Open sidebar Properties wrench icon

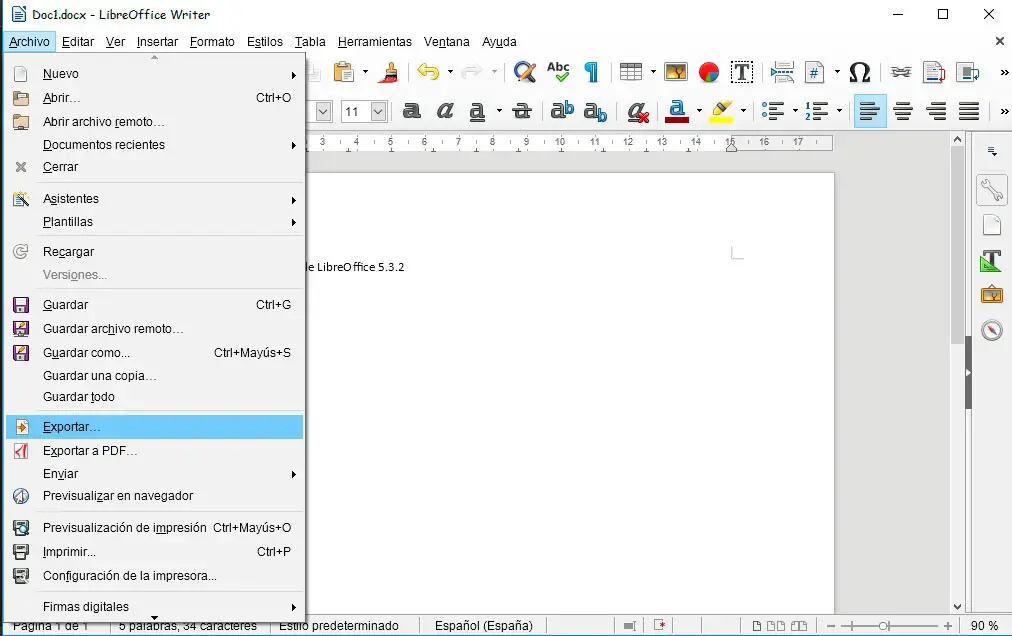point(991,190)
